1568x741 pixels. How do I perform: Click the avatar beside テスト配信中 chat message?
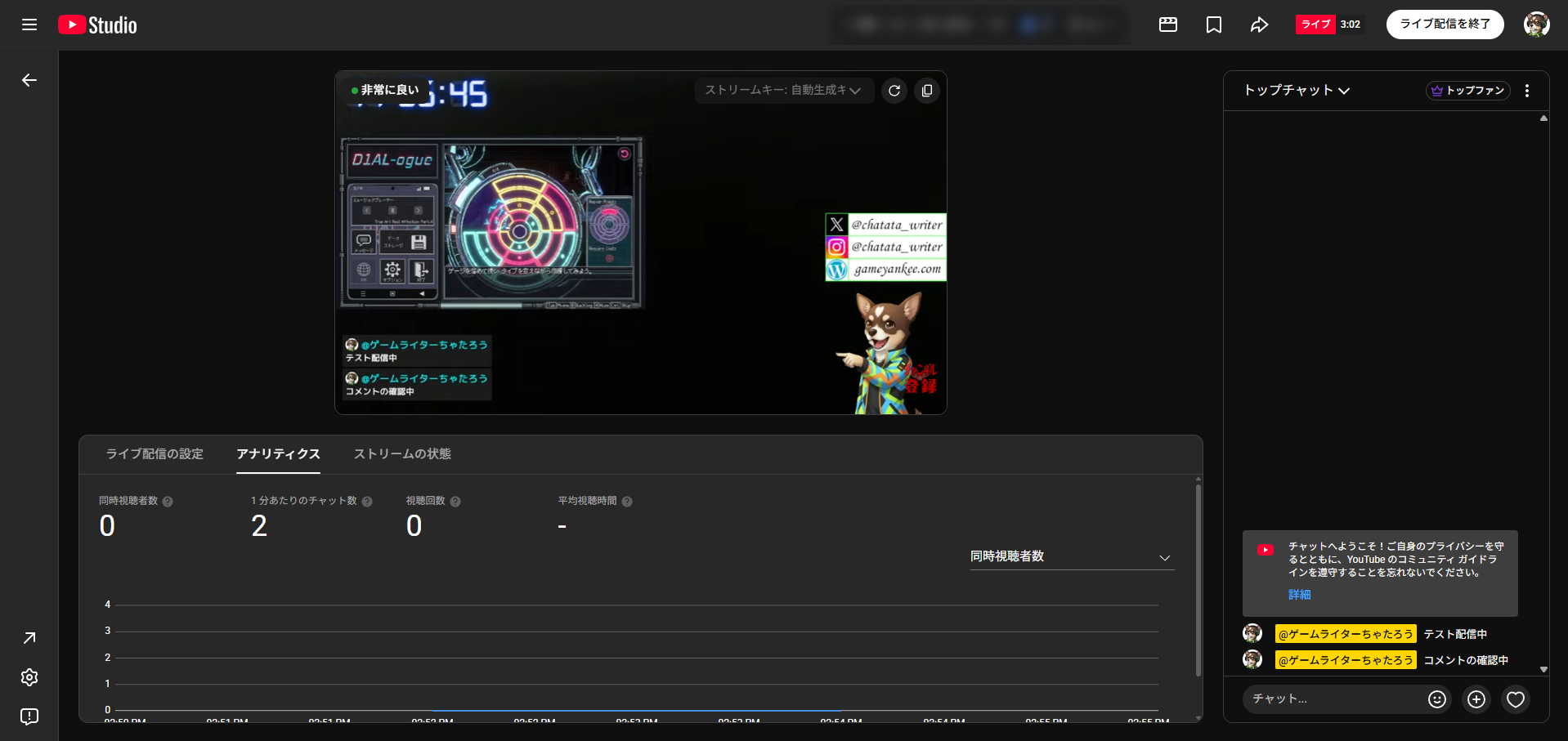tap(1252, 633)
